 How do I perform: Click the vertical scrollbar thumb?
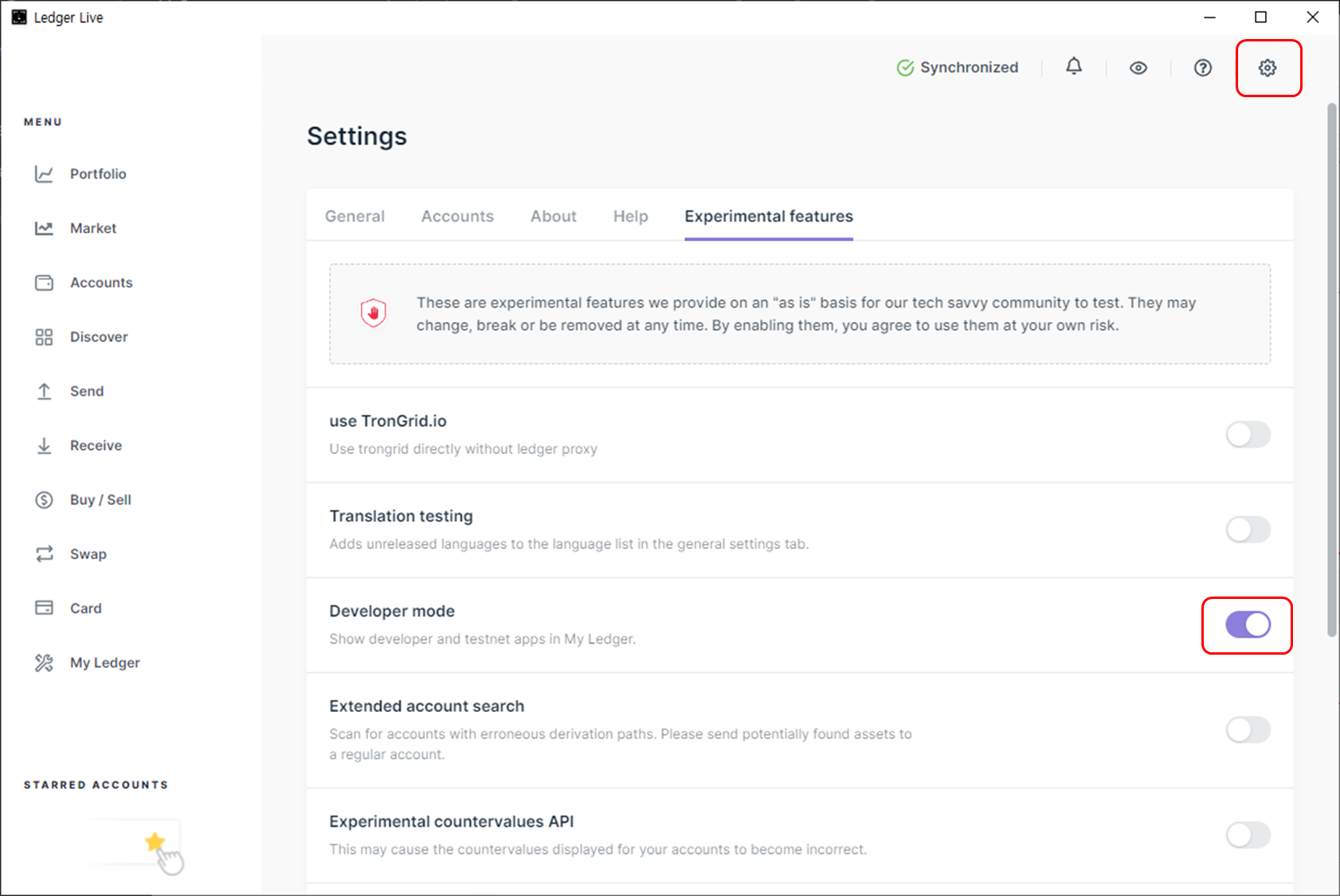coord(1332,370)
